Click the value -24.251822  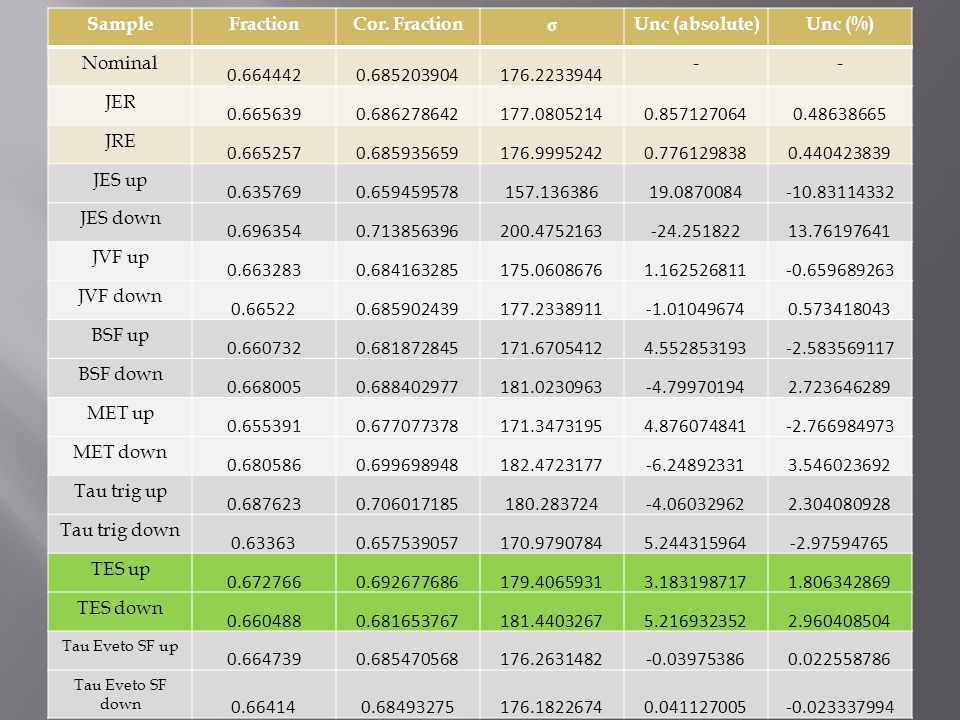click(696, 231)
